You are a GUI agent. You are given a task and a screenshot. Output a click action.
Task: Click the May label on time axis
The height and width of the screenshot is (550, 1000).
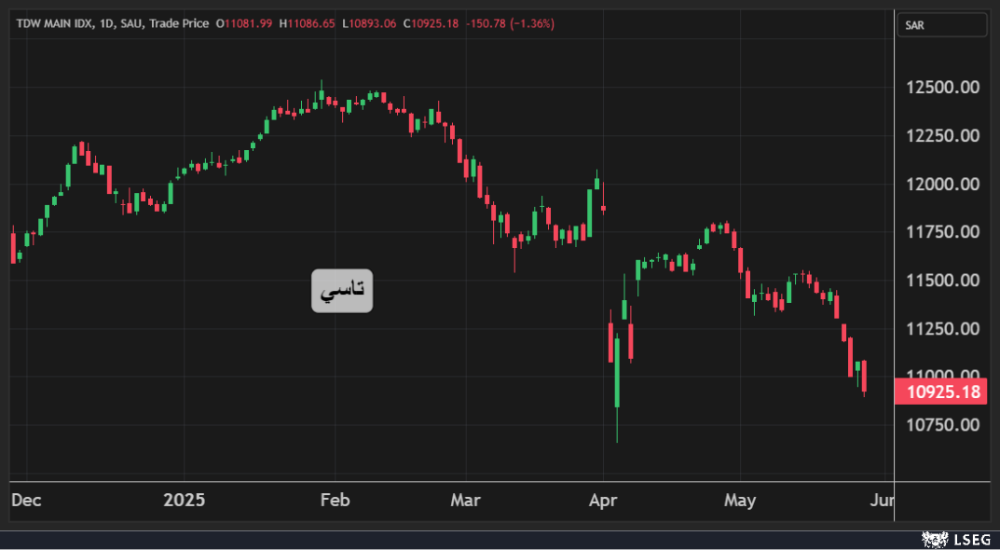click(740, 500)
